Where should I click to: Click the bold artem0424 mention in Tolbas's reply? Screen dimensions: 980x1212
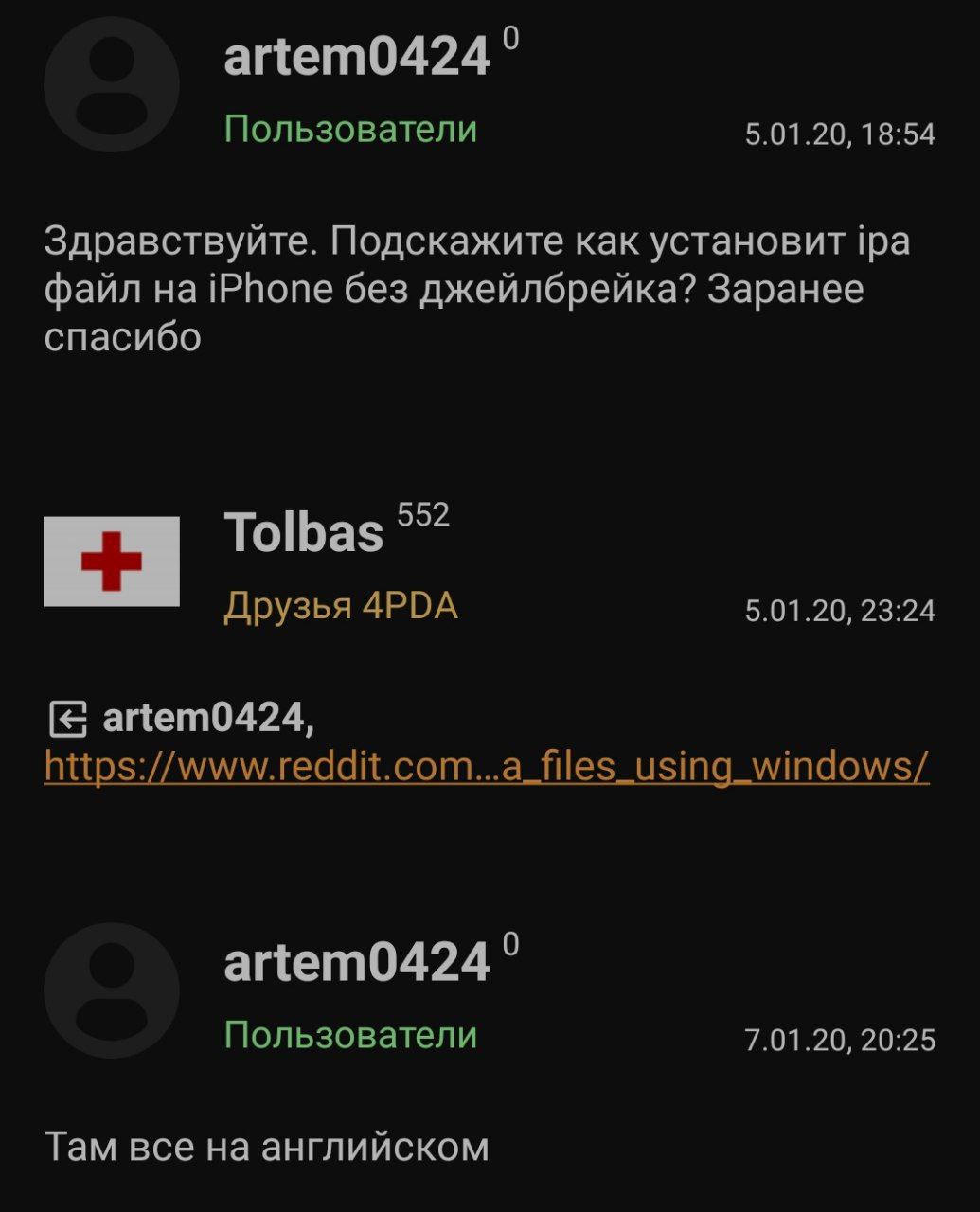[208, 718]
